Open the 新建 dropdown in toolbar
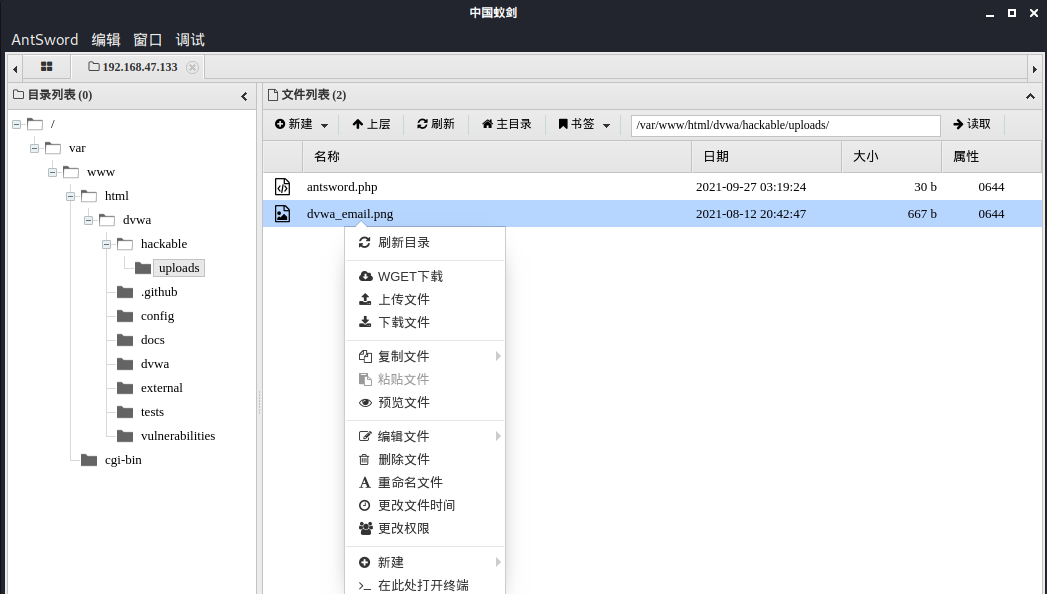This screenshot has width=1047, height=594. click(x=301, y=124)
